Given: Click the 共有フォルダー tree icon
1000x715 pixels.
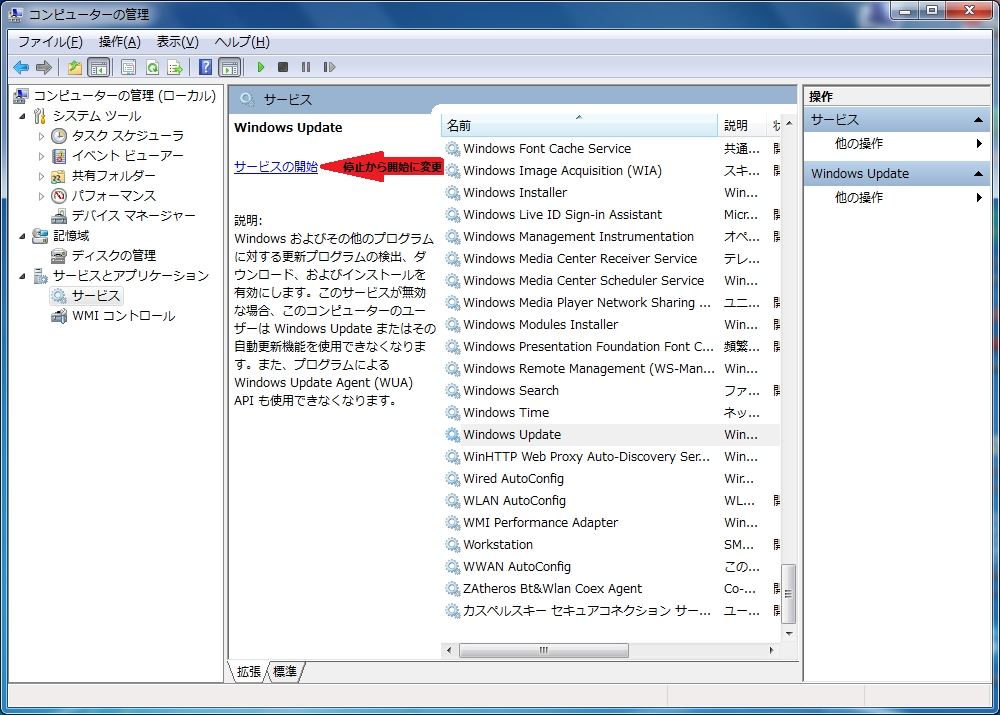Looking at the screenshot, I should pos(59,176).
